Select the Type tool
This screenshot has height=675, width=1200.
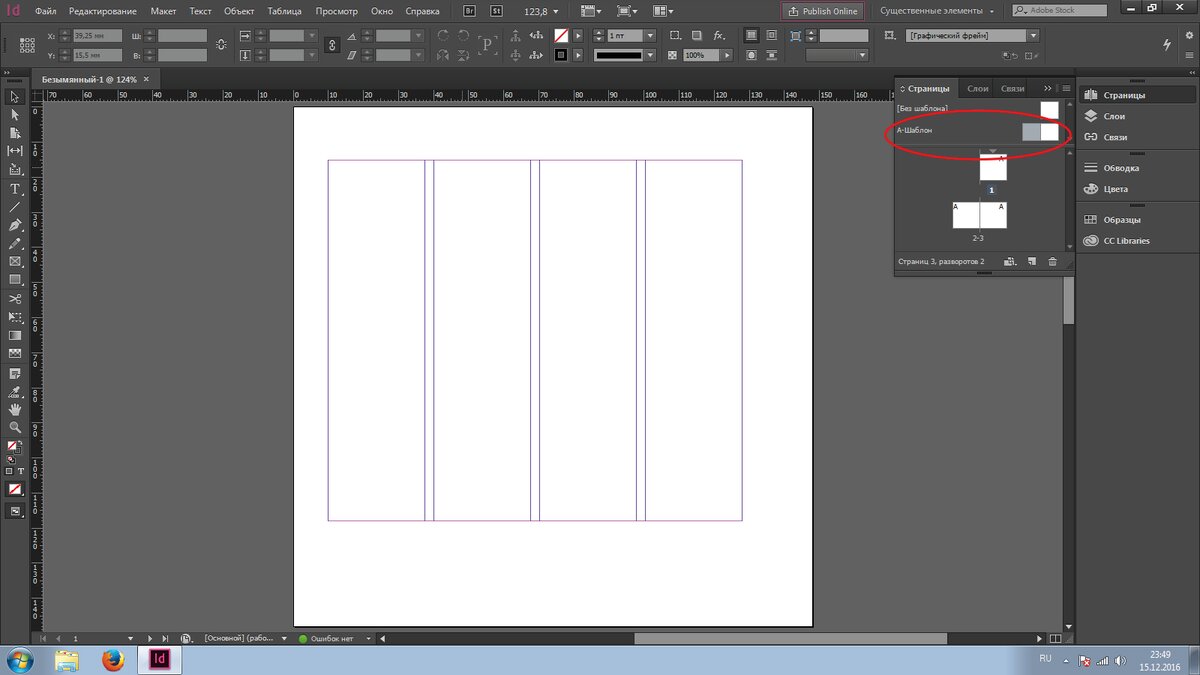[x=15, y=189]
